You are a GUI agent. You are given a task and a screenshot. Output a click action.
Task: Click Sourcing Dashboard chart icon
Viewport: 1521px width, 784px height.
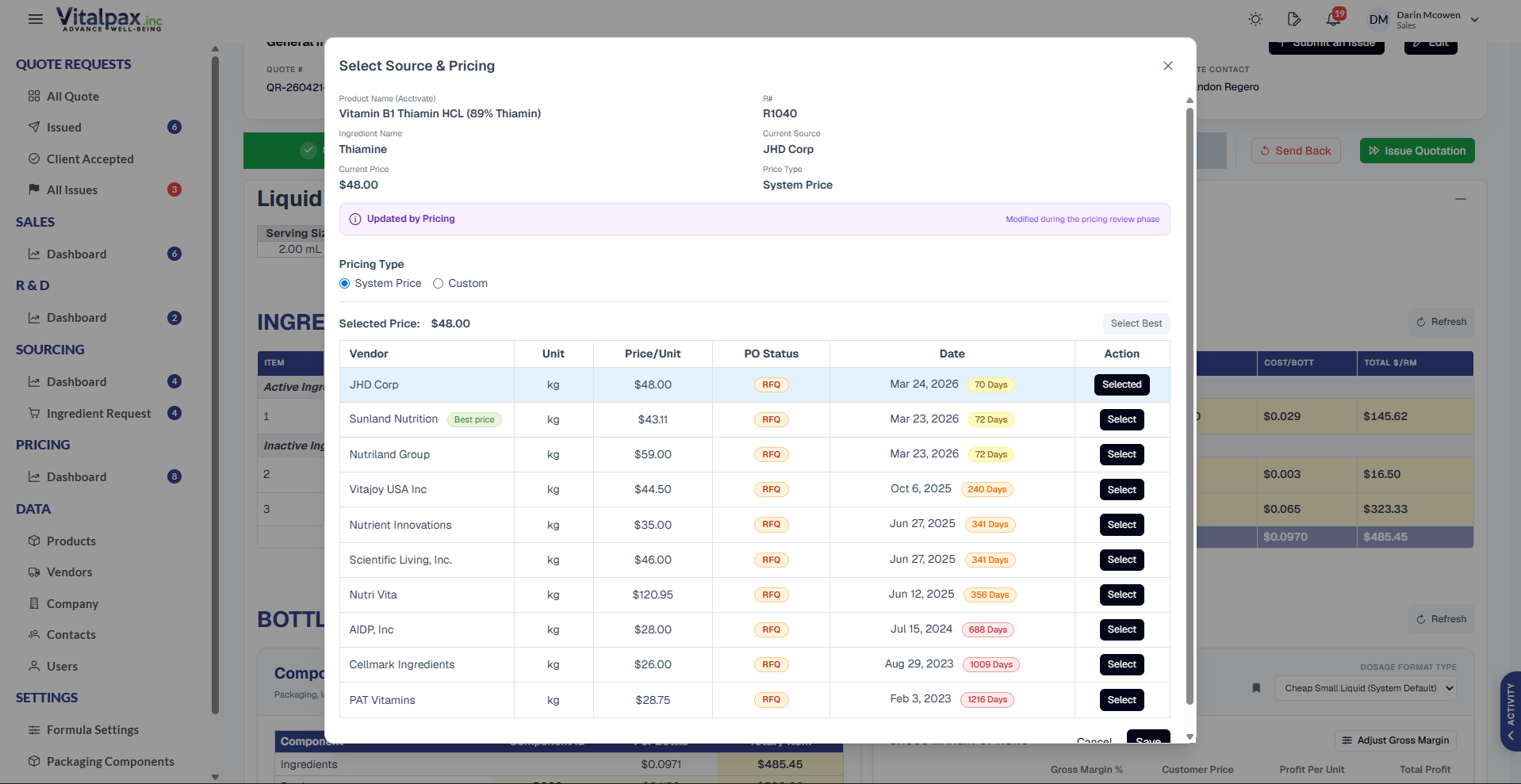point(34,381)
